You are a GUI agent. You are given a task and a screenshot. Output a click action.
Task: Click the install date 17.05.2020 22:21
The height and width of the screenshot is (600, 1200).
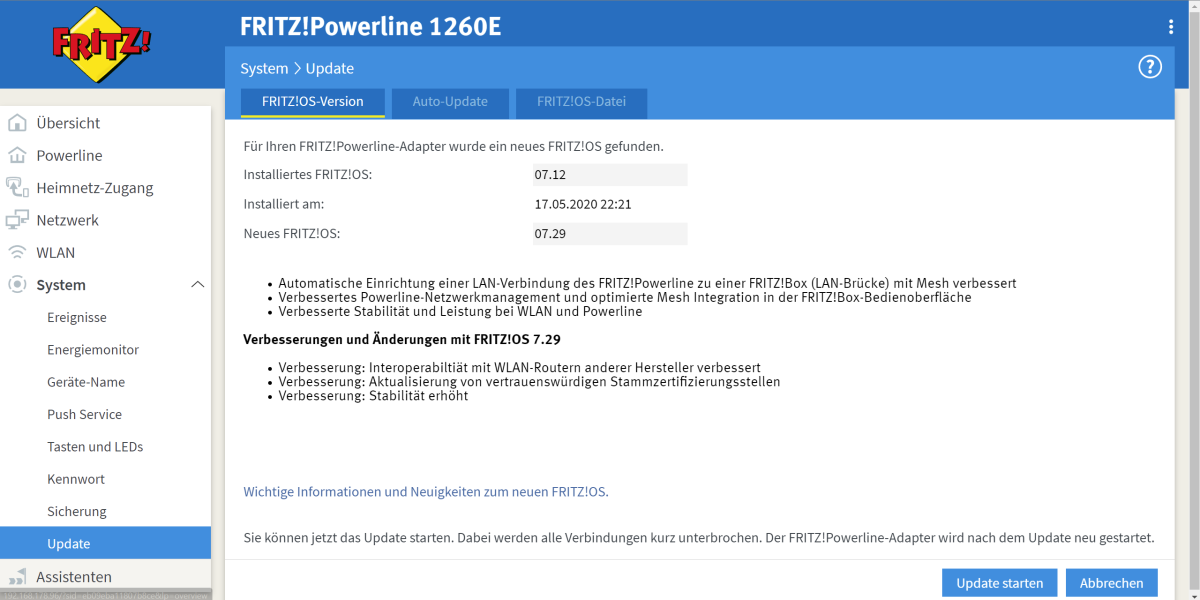[583, 204]
